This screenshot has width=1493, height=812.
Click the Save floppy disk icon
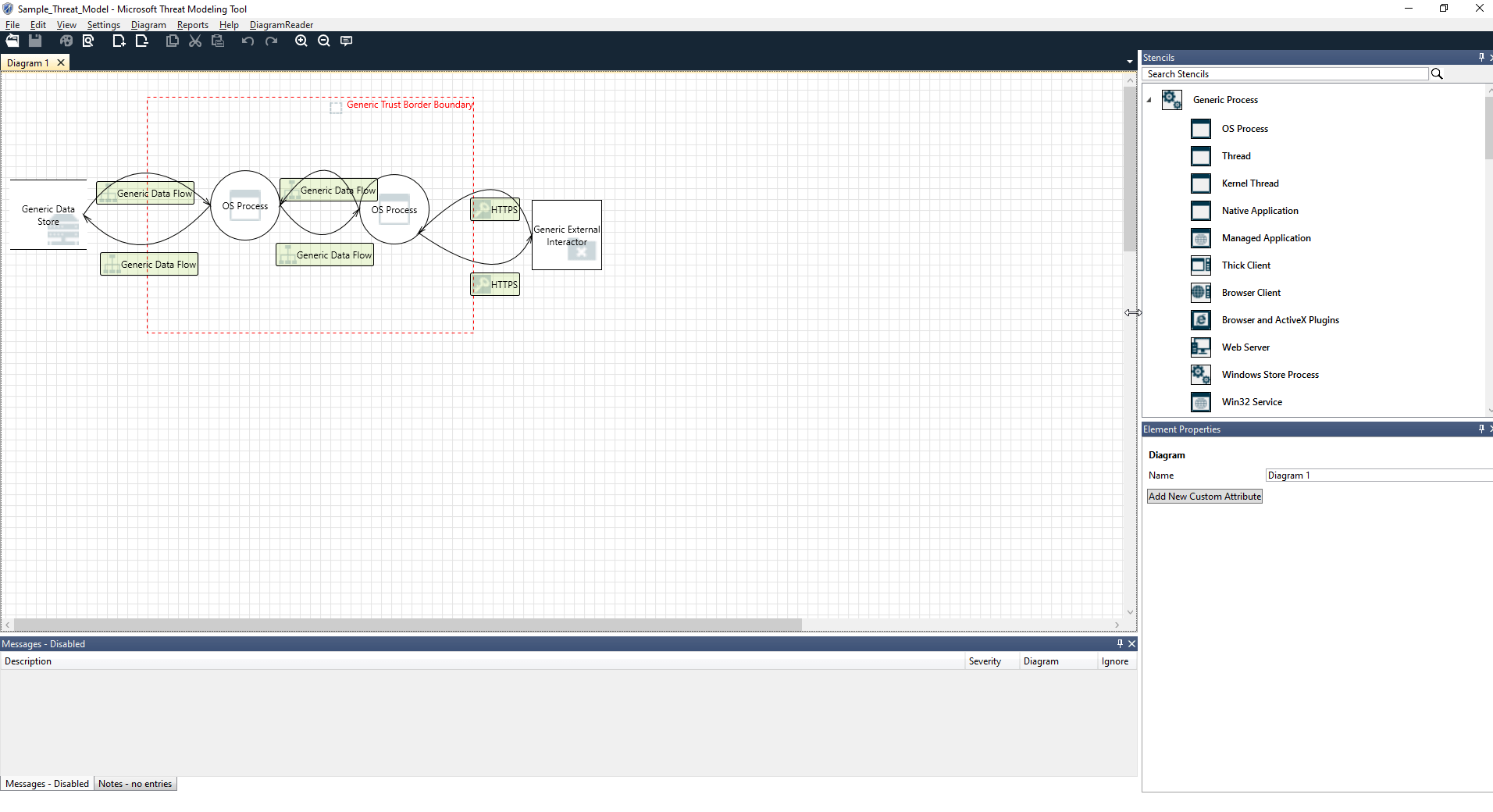coord(35,41)
